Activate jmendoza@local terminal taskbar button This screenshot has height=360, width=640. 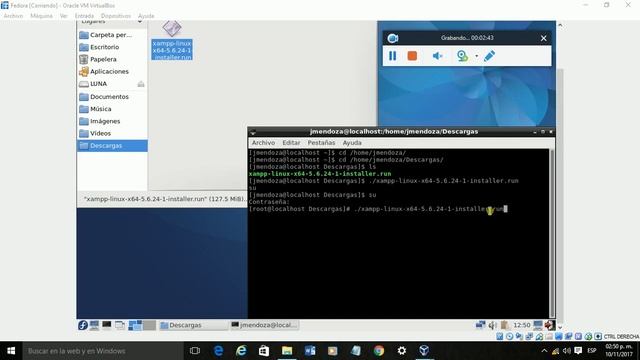point(264,325)
